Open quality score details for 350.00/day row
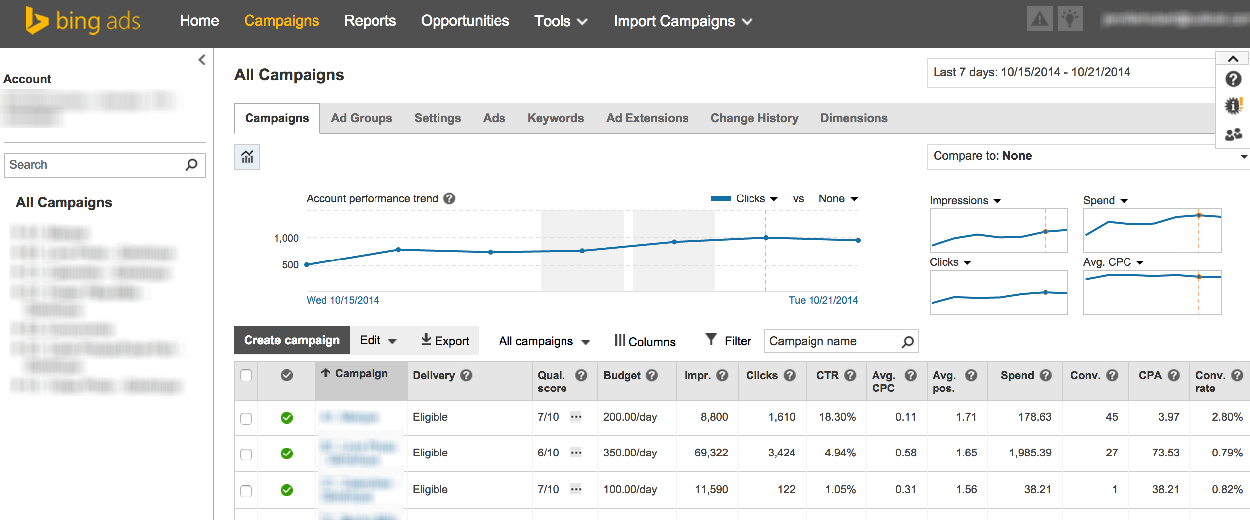1250x520 pixels. point(576,452)
